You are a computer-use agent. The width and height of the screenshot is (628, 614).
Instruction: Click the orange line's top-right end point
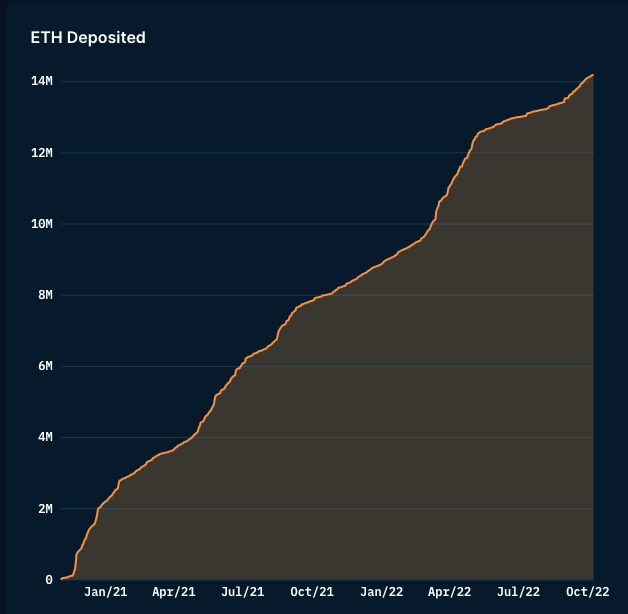(x=593, y=75)
